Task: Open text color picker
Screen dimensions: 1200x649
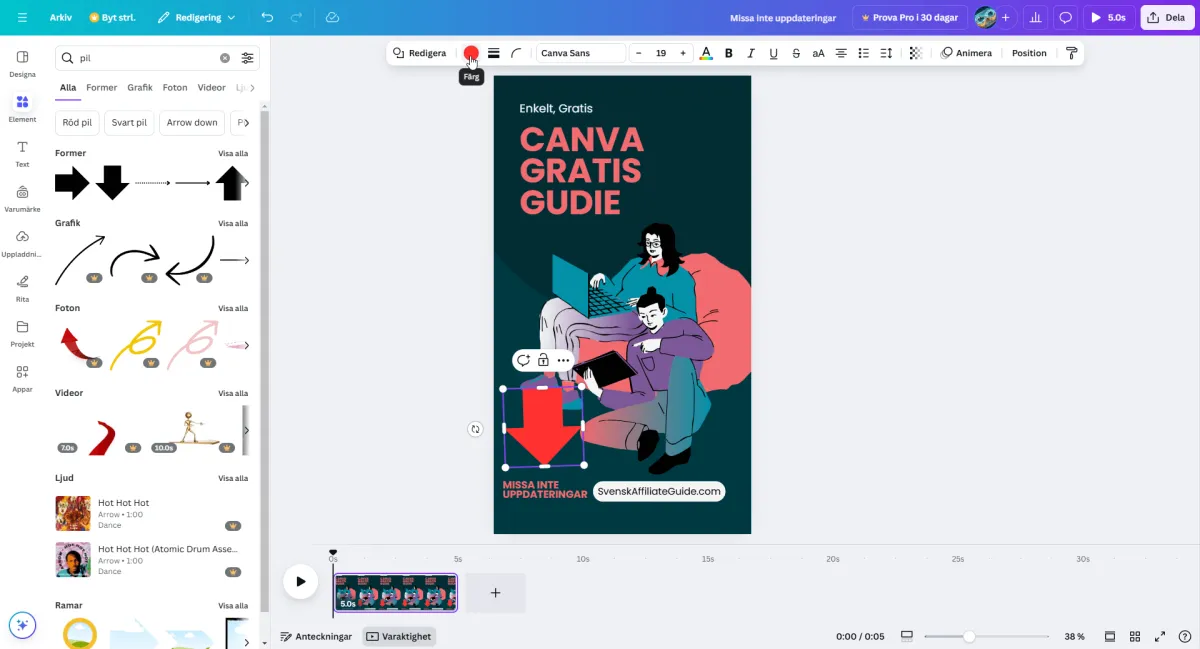Action: [706, 53]
